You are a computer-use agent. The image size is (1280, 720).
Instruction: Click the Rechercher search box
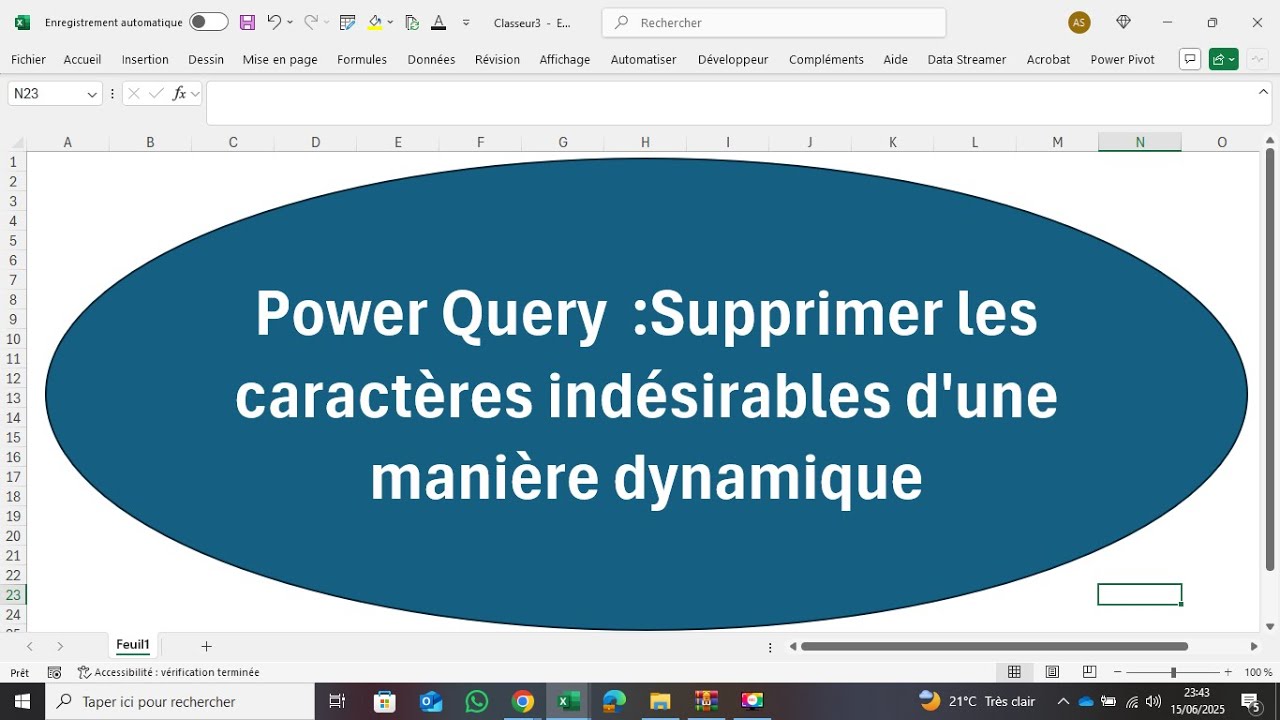point(774,22)
